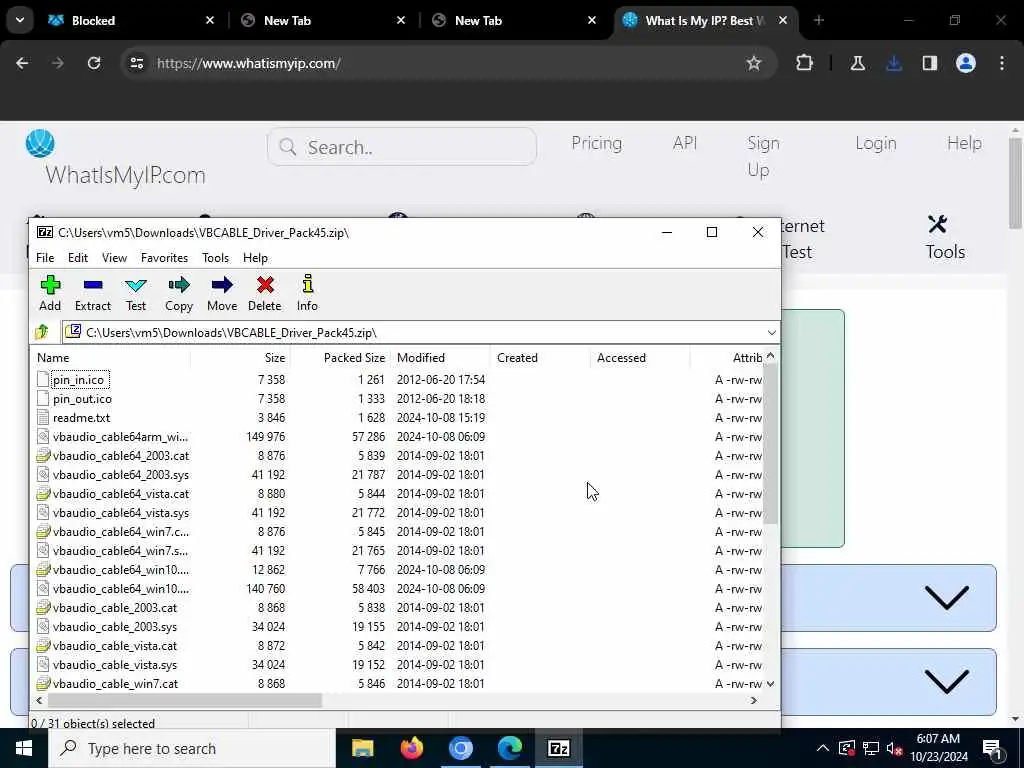This screenshot has width=1024, height=768.
Task: Open the tab search dropdown in browser
Action: [20, 21]
